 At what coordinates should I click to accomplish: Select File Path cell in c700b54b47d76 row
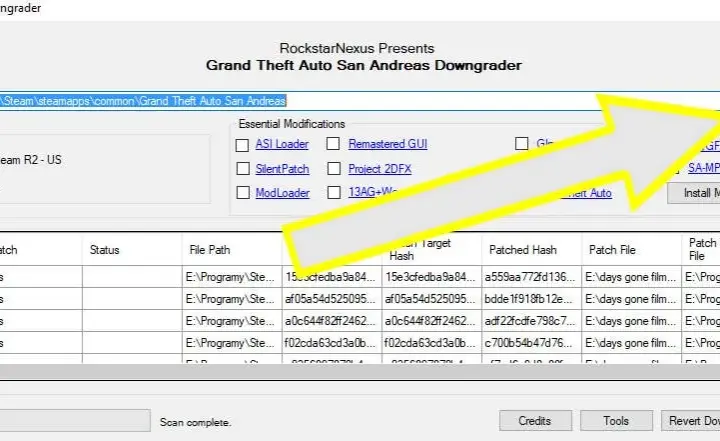232,343
